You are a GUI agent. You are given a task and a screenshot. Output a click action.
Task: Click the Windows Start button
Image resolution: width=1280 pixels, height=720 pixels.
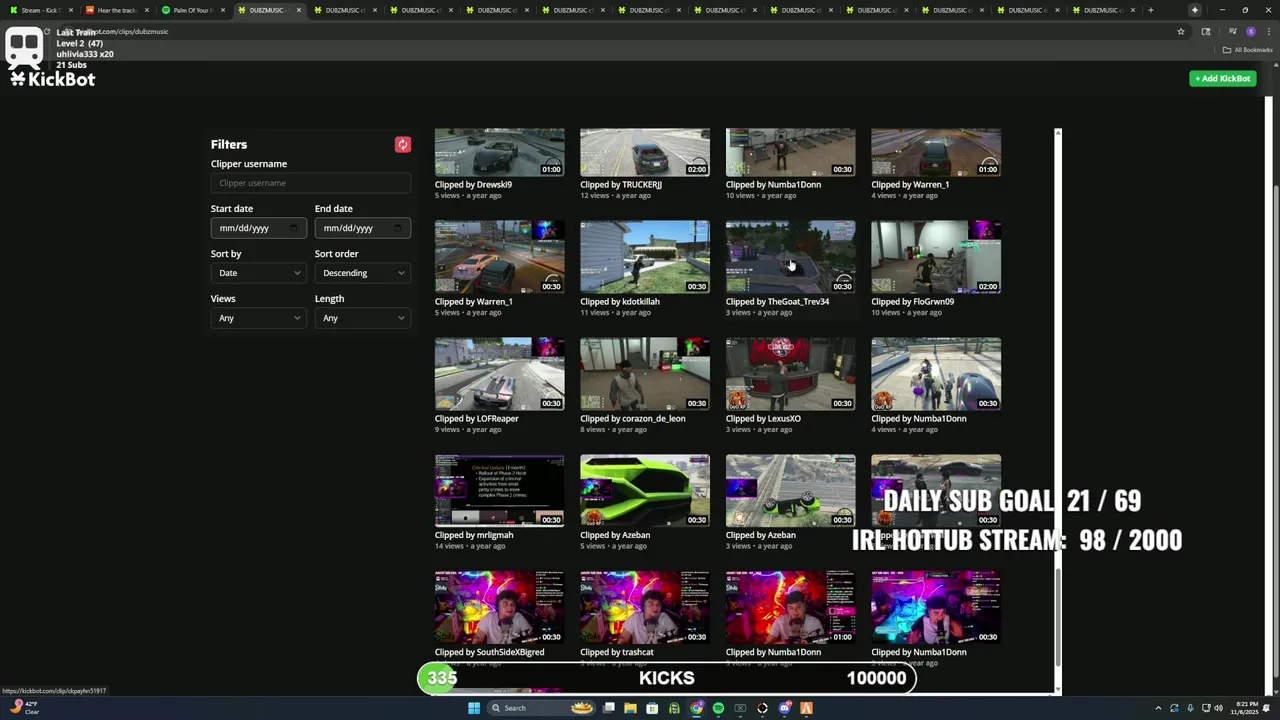click(474, 708)
